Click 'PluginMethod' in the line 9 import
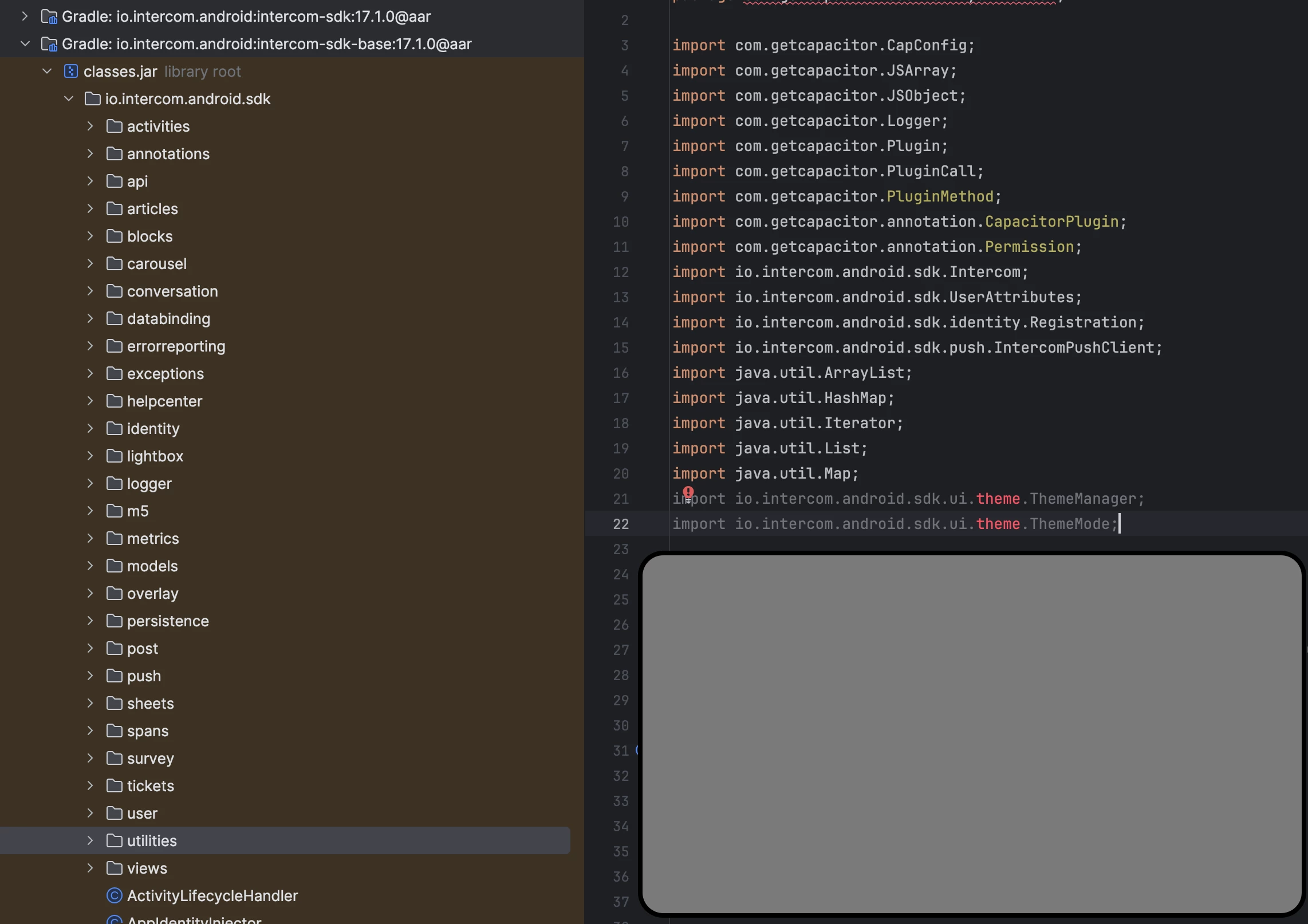 click(x=940, y=196)
